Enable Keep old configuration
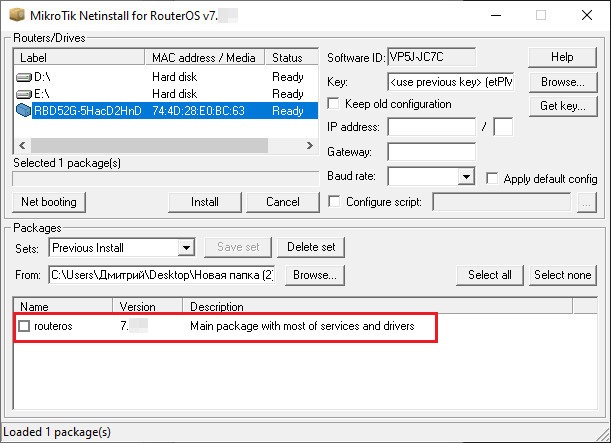This screenshot has width=611, height=443. [x=335, y=103]
